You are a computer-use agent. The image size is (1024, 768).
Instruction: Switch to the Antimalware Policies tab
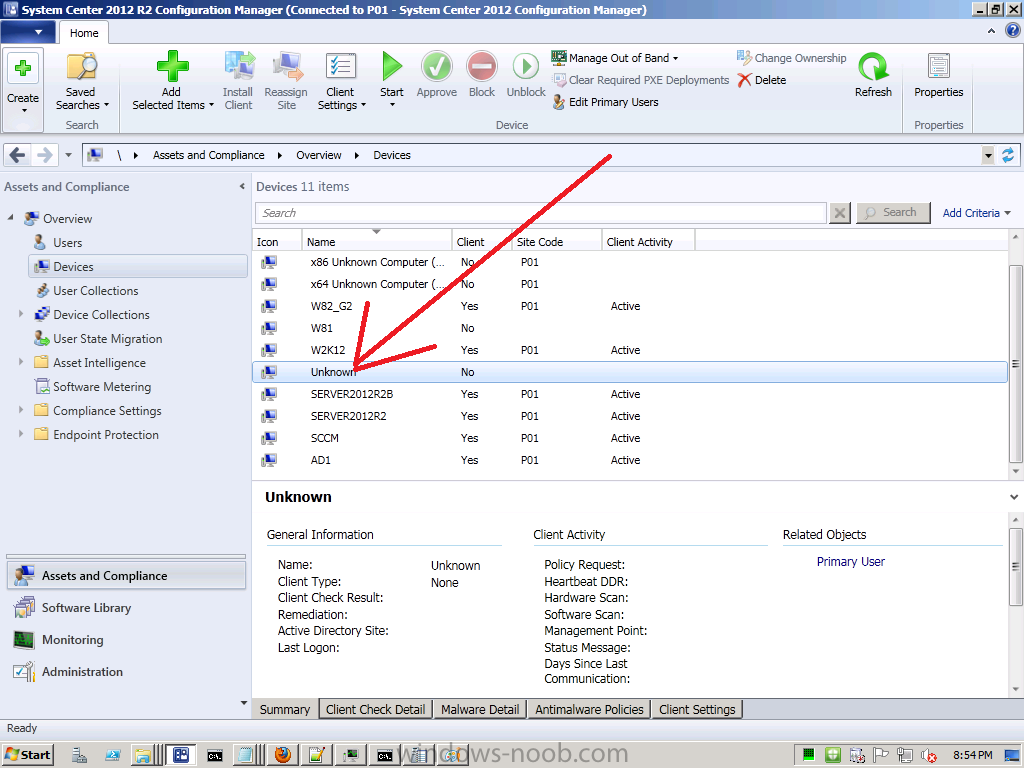click(x=589, y=709)
